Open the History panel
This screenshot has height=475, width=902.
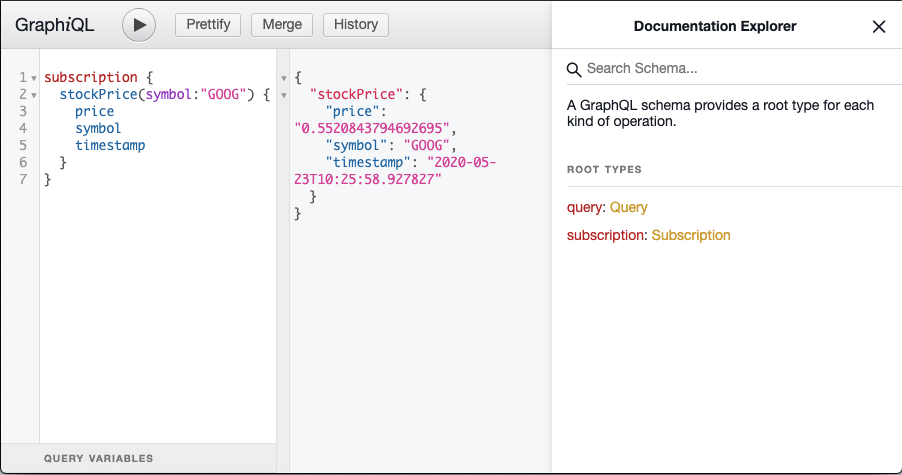pos(356,25)
